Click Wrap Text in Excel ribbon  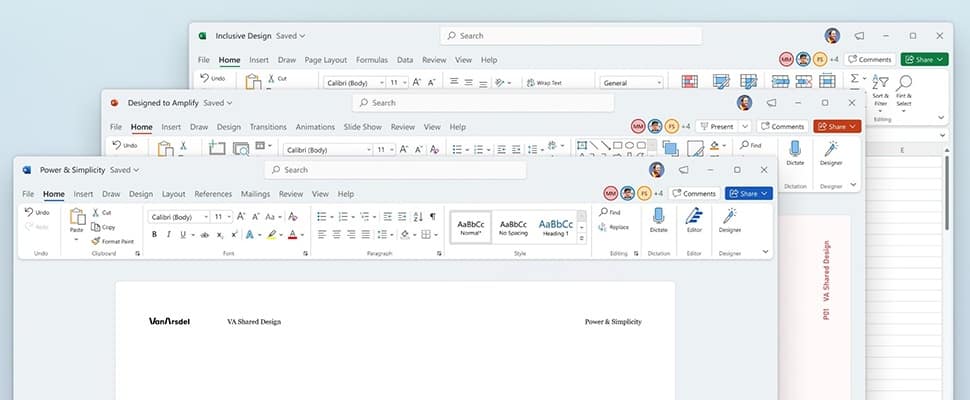[x=544, y=82]
